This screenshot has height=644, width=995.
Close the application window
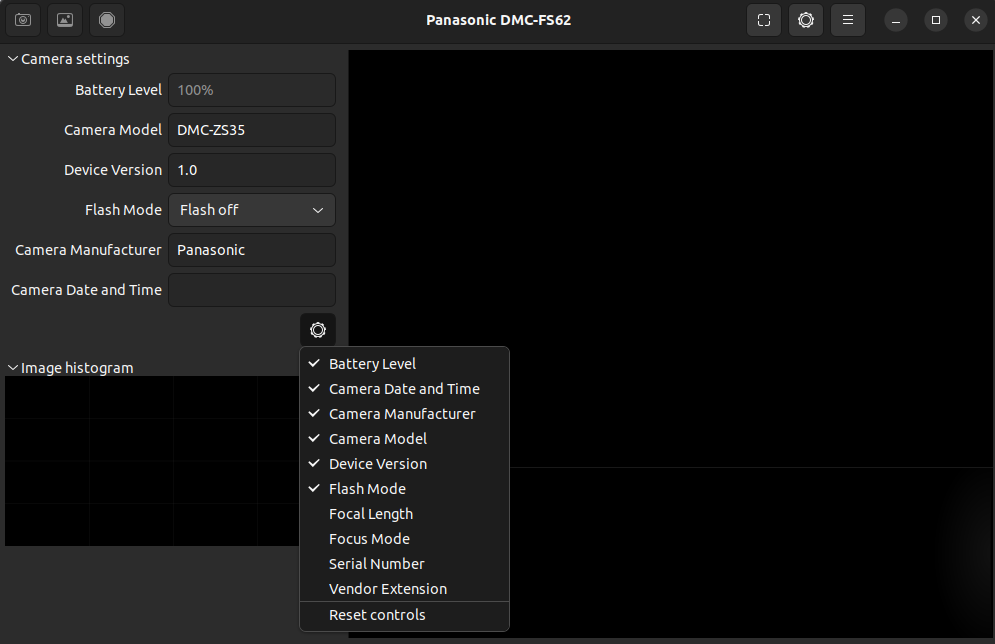(976, 20)
